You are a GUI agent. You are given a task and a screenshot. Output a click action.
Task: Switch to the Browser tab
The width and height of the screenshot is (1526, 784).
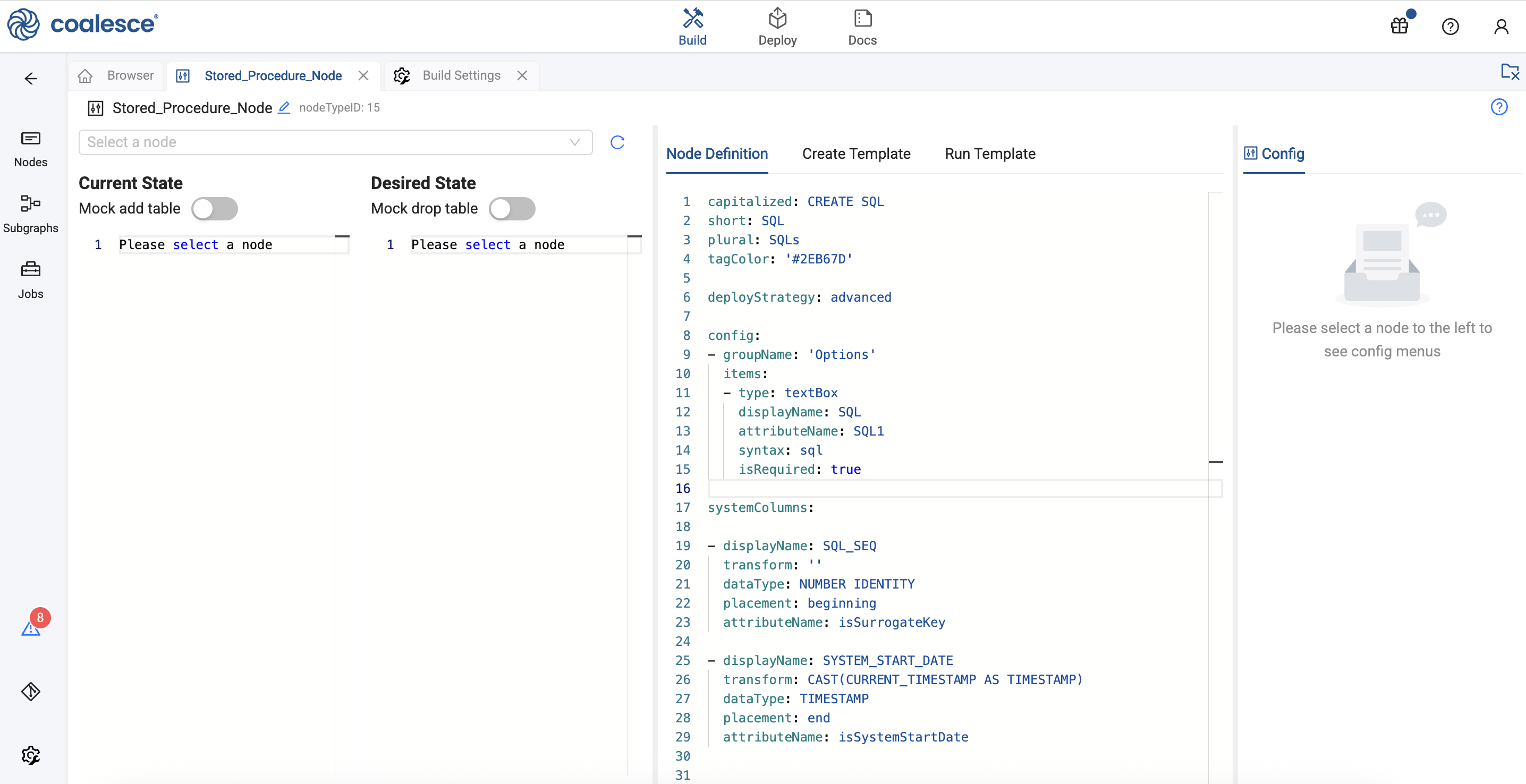pos(116,76)
